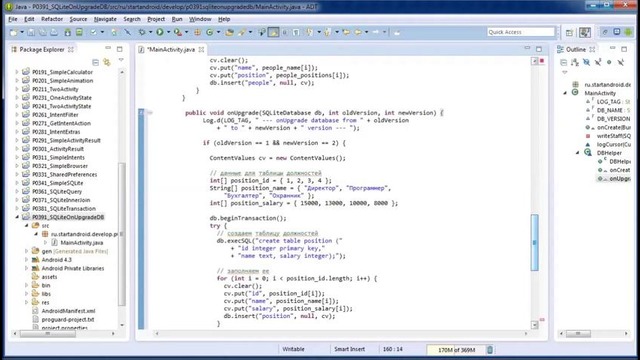
Task: Close the MainActivity.java tab
Action: (x=202, y=49)
